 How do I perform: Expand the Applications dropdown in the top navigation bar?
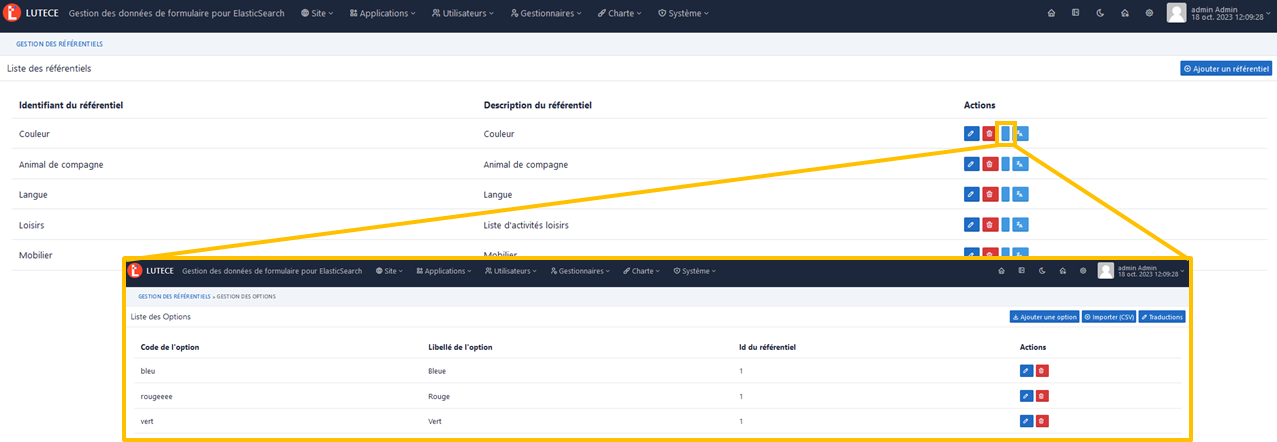[x=389, y=14]
